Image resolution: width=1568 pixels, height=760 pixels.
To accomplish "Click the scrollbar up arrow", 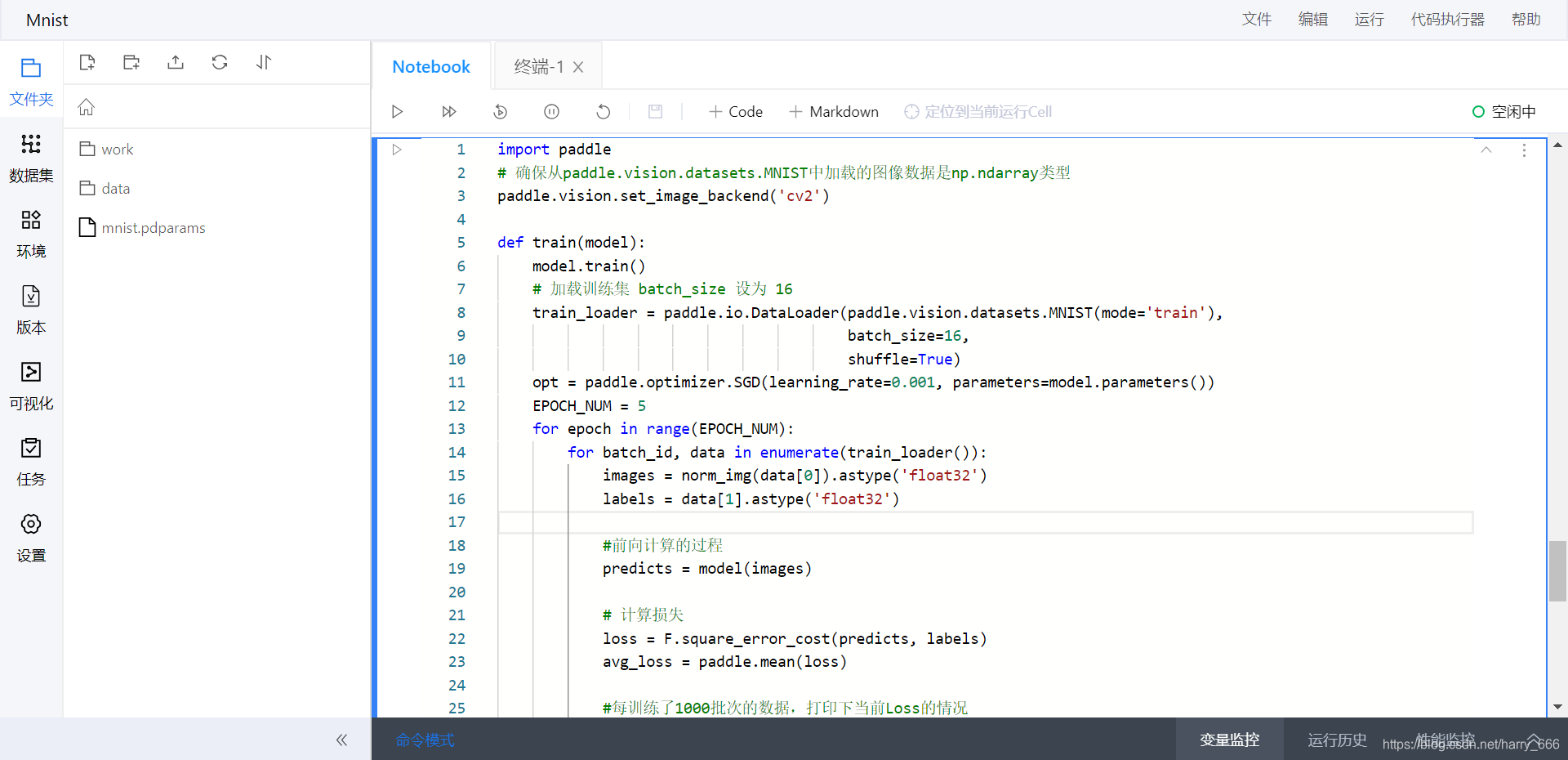I will click(1557, 145).
